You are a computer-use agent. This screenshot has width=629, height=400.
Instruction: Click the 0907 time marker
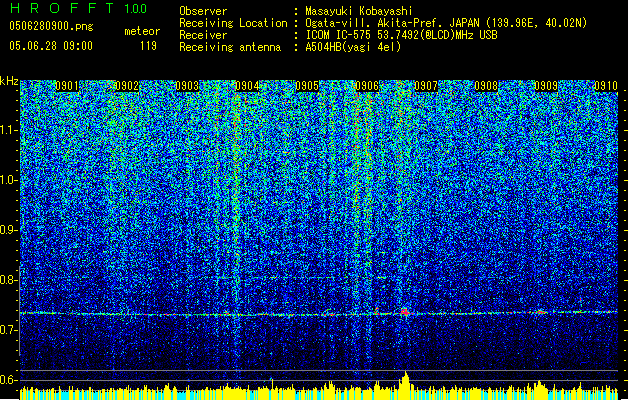(x=426, y=86)
